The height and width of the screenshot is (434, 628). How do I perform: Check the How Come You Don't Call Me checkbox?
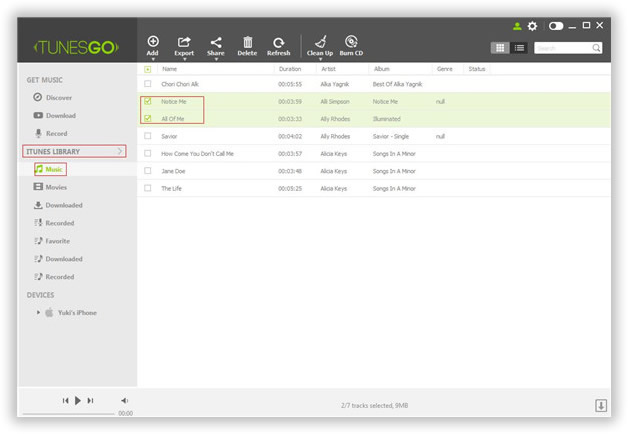pyautogui.click(x=148, y=153)
